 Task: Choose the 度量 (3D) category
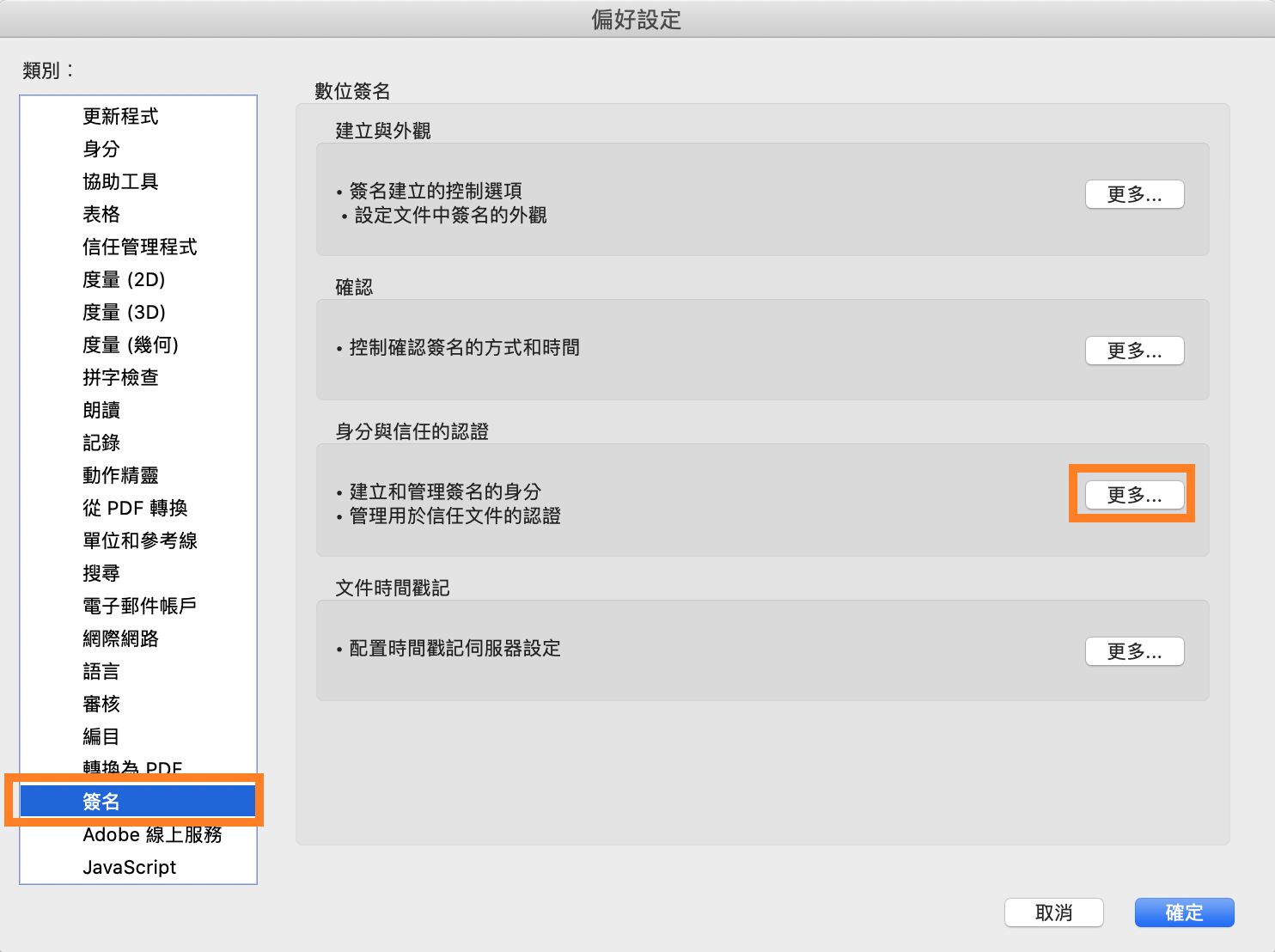138,312
